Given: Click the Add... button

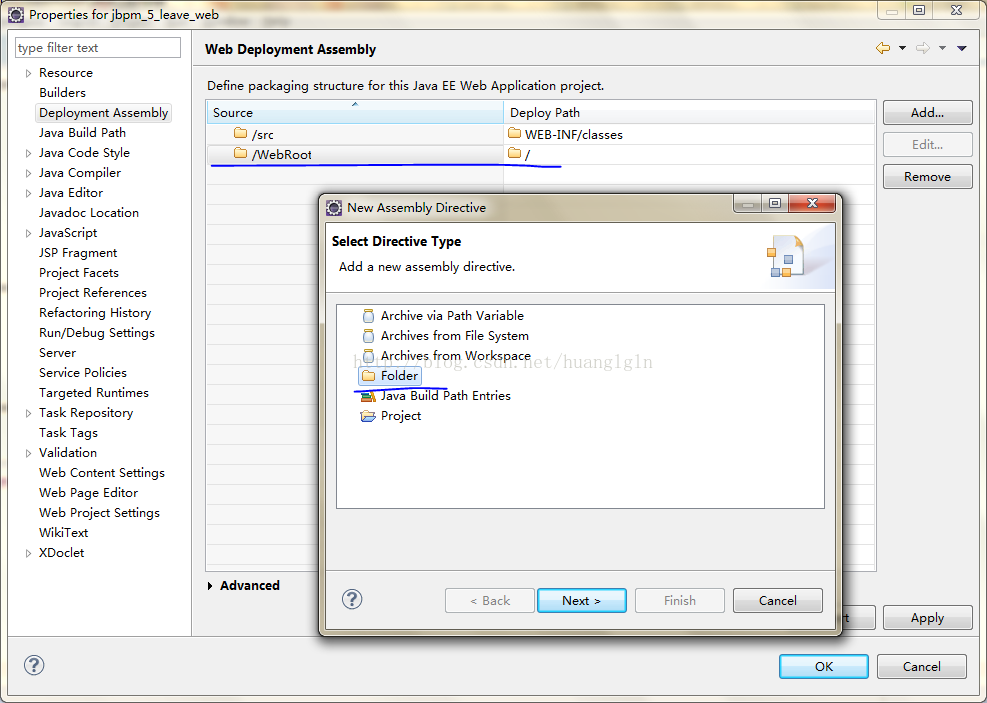Looking at the screenshot, I should pos(927,113).
